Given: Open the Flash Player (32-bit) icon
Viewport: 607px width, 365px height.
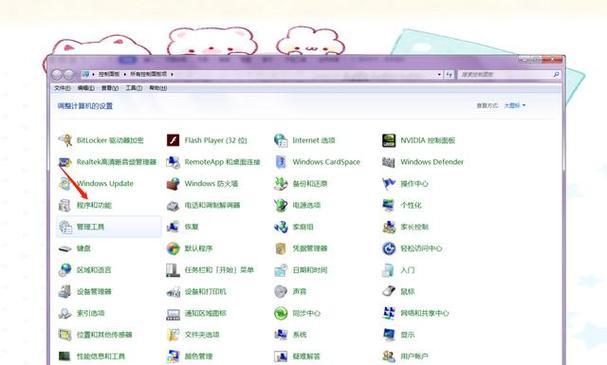Looking at the screenshot, I should click(x=173, y=140).
